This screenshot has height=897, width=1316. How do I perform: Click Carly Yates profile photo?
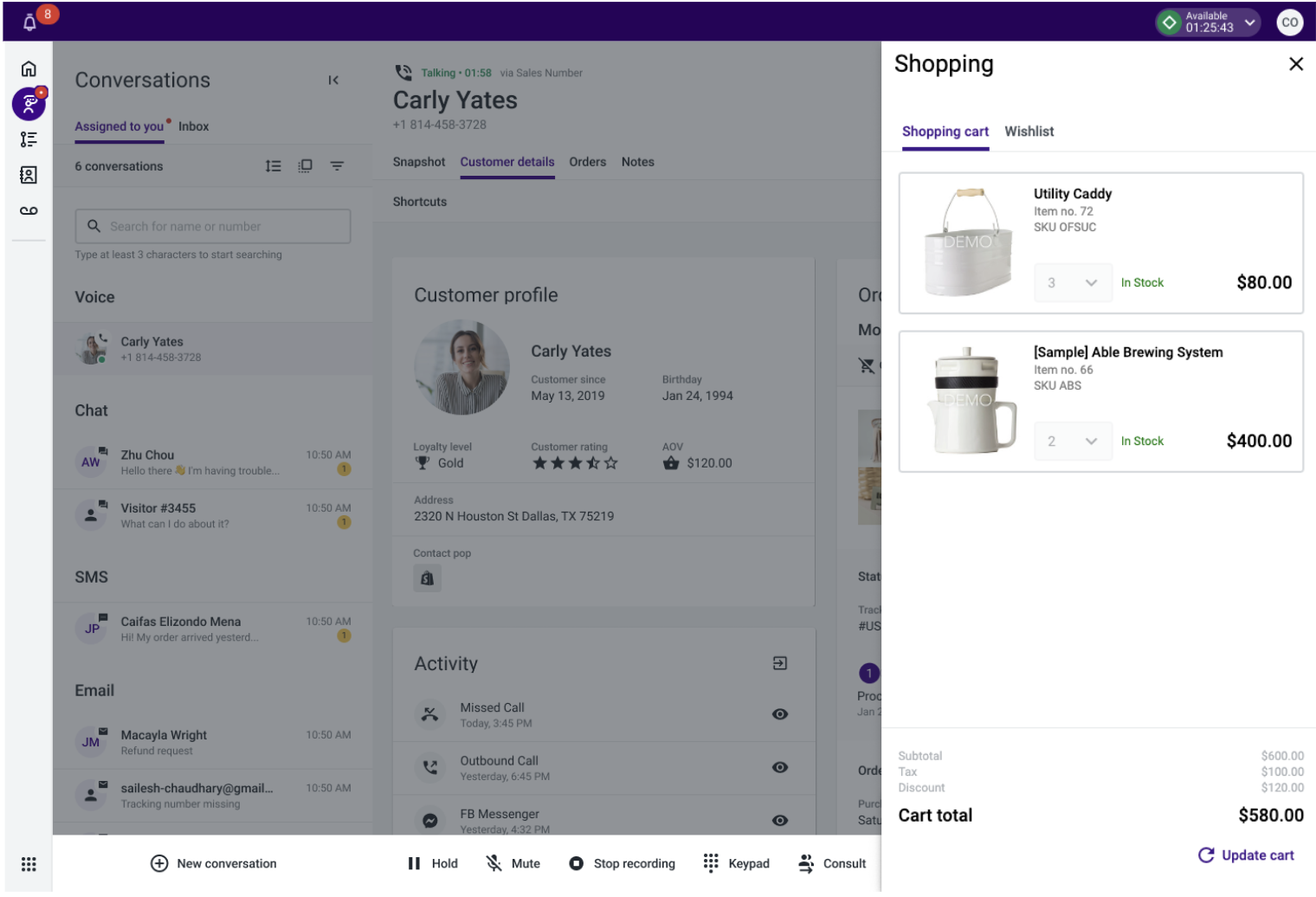coord(461,367)
